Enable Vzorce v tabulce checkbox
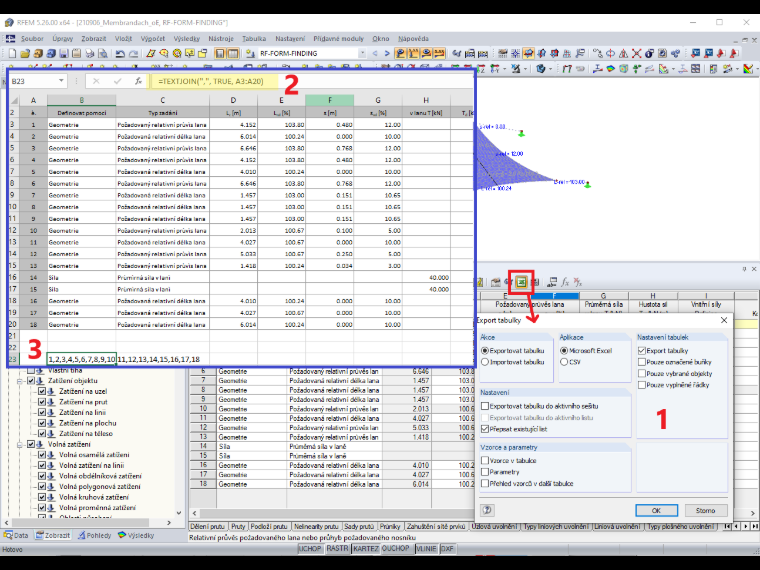The height and width of the screenshot is (570, 760). 485,460
